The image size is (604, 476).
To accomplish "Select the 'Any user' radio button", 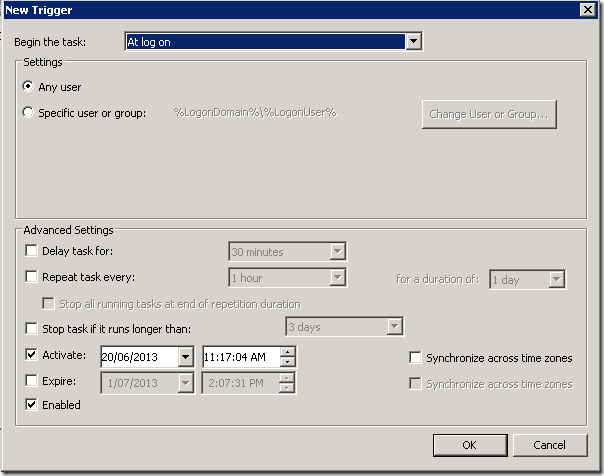I will [x=28, y=87].
